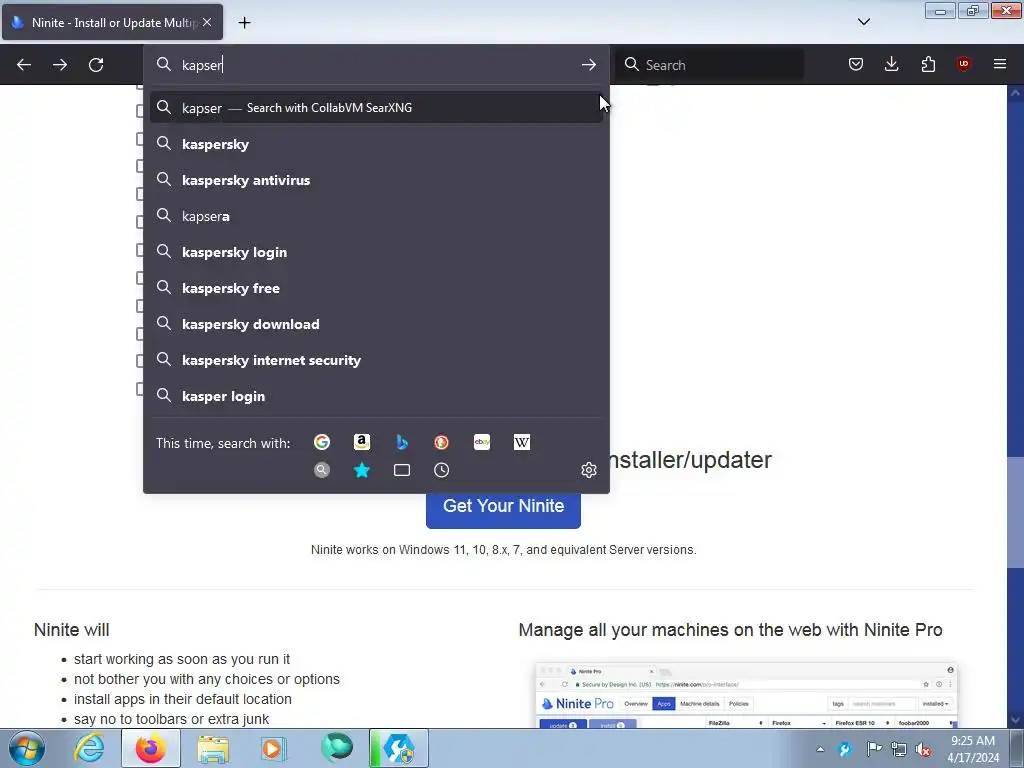This screenshot has width=1024, height=768.
Task: Open the green chat bubble taskbar app
Action: coord(337,748)
